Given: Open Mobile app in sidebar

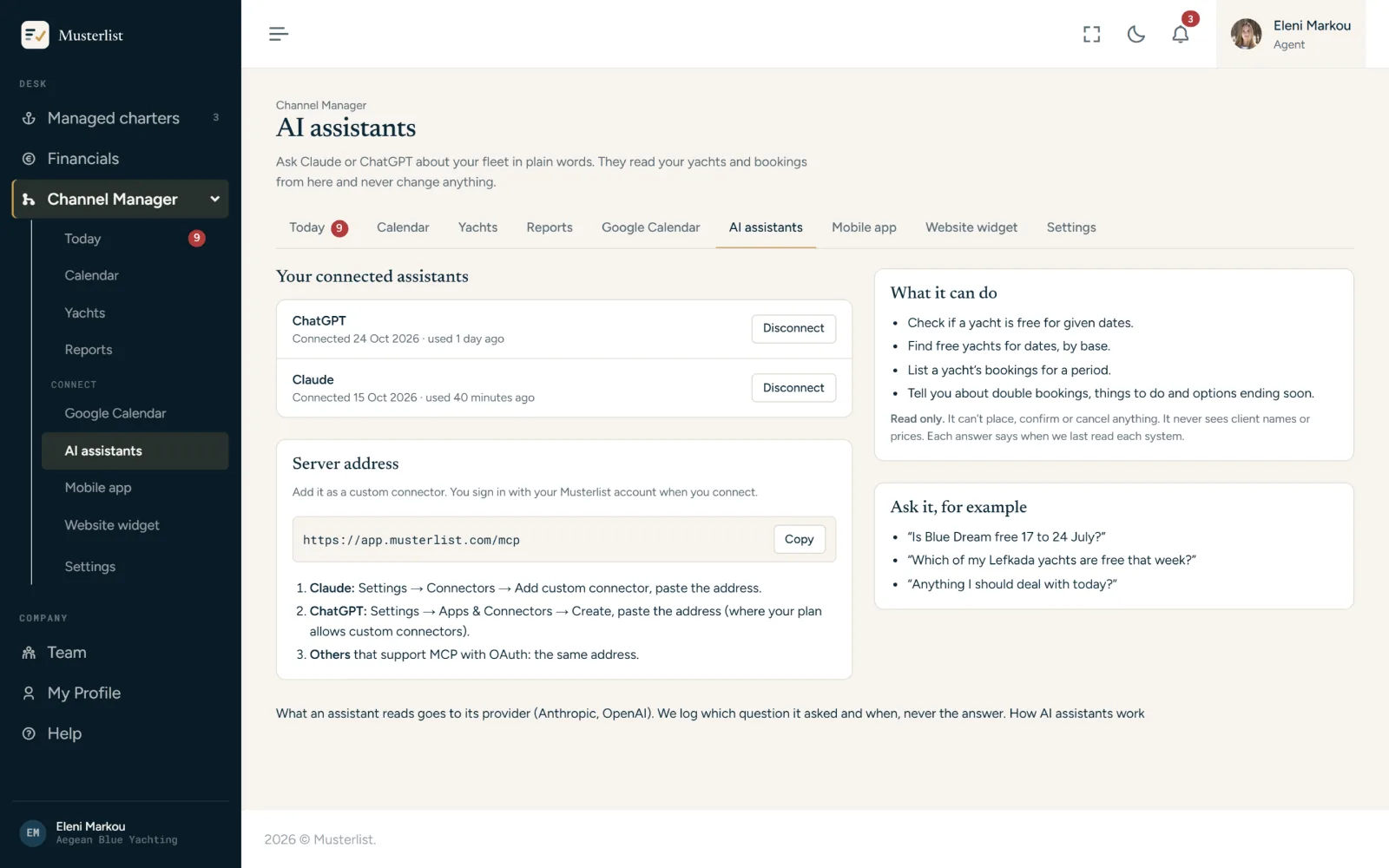Looking at the screenshot, I should coord(135,488).
